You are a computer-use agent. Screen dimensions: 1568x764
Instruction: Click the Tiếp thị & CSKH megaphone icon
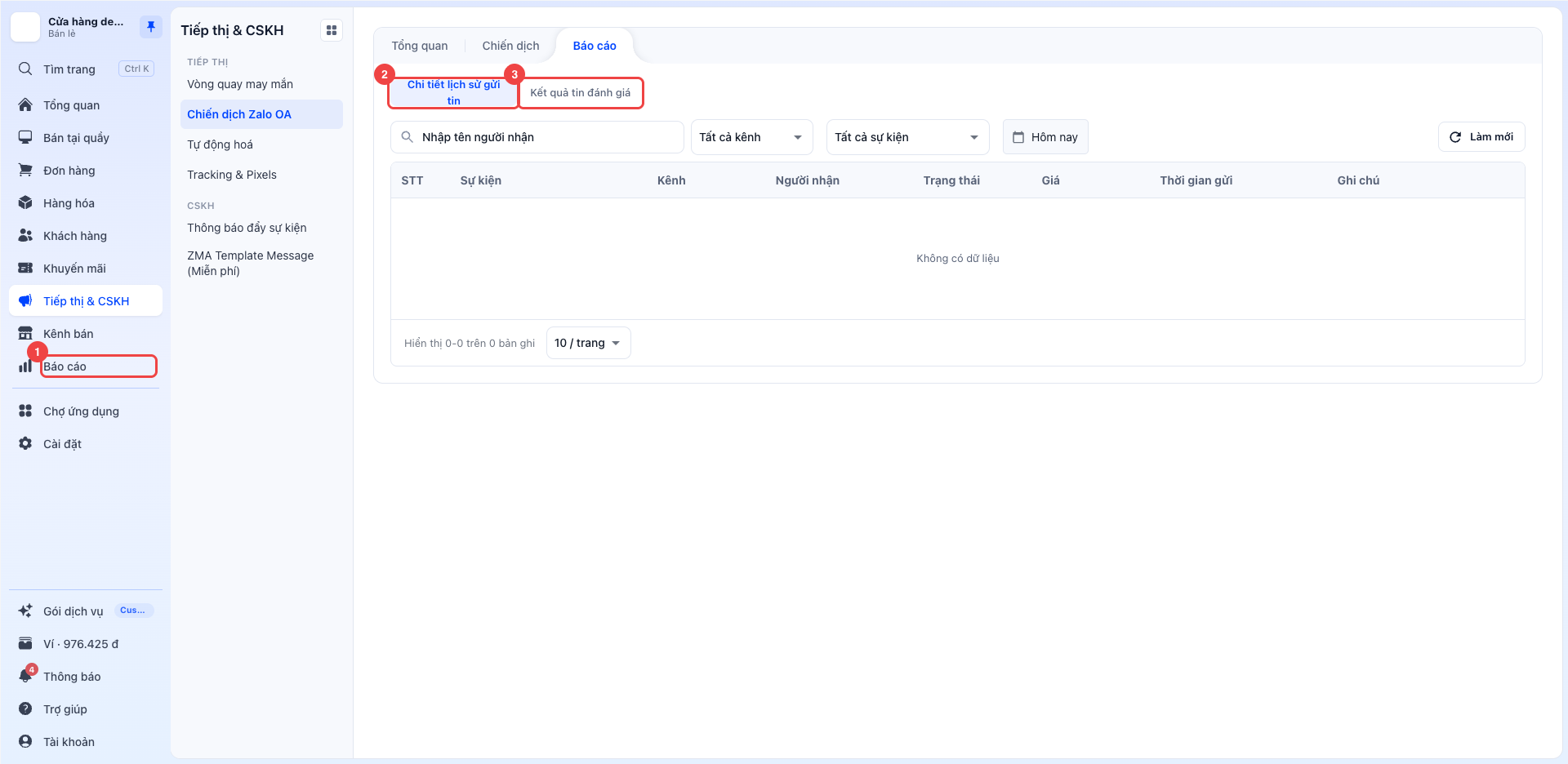[x=25, y=300]
